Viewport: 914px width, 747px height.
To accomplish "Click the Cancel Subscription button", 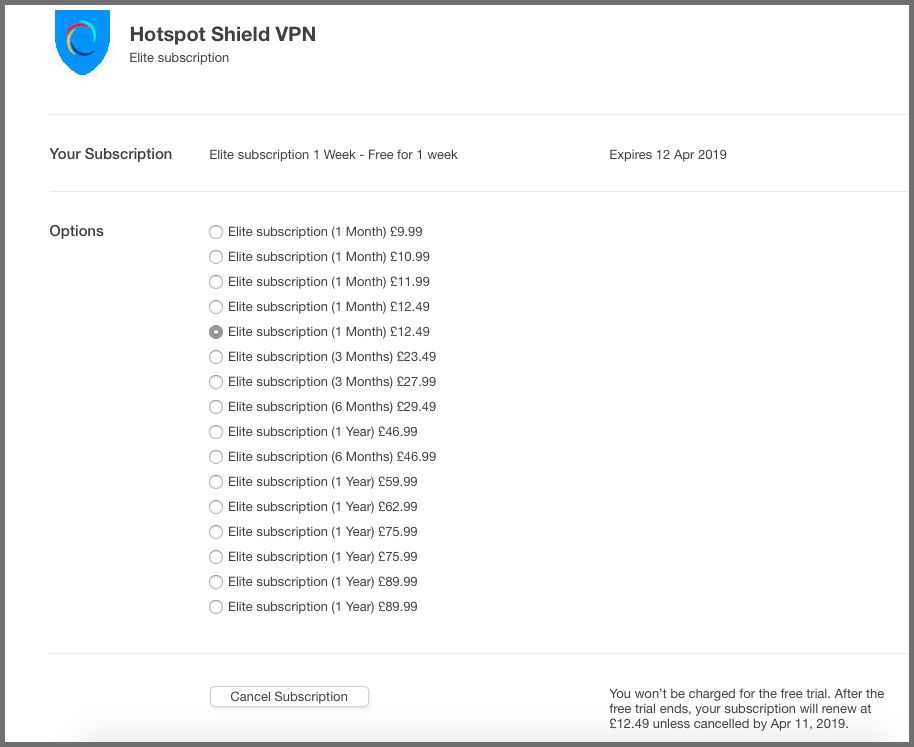I will [289, 697].
